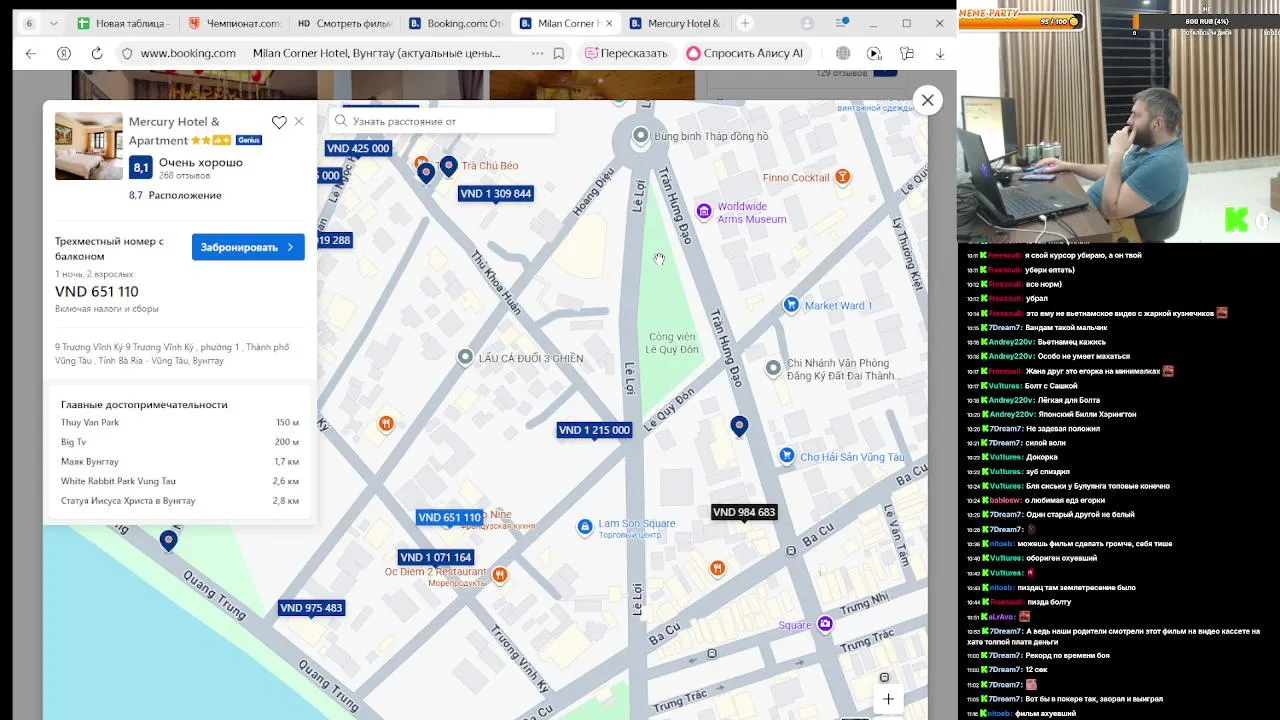Image resolution: width=1280 pixels, height=720 pixels.
Task: Expand the tab group dropdown arrow
Action: click(53, 23)
